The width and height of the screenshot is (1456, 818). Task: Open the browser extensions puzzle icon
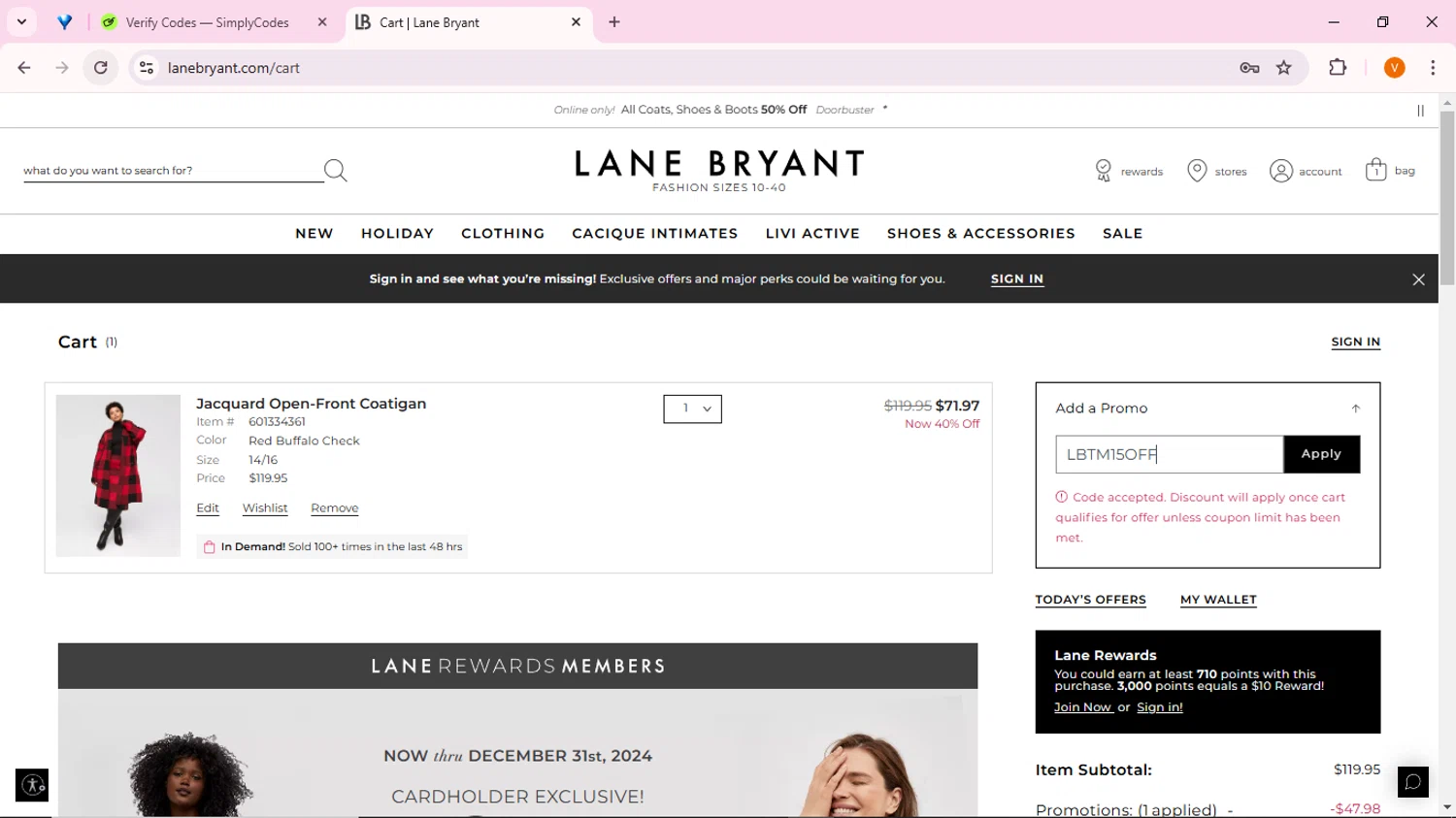1338,68
